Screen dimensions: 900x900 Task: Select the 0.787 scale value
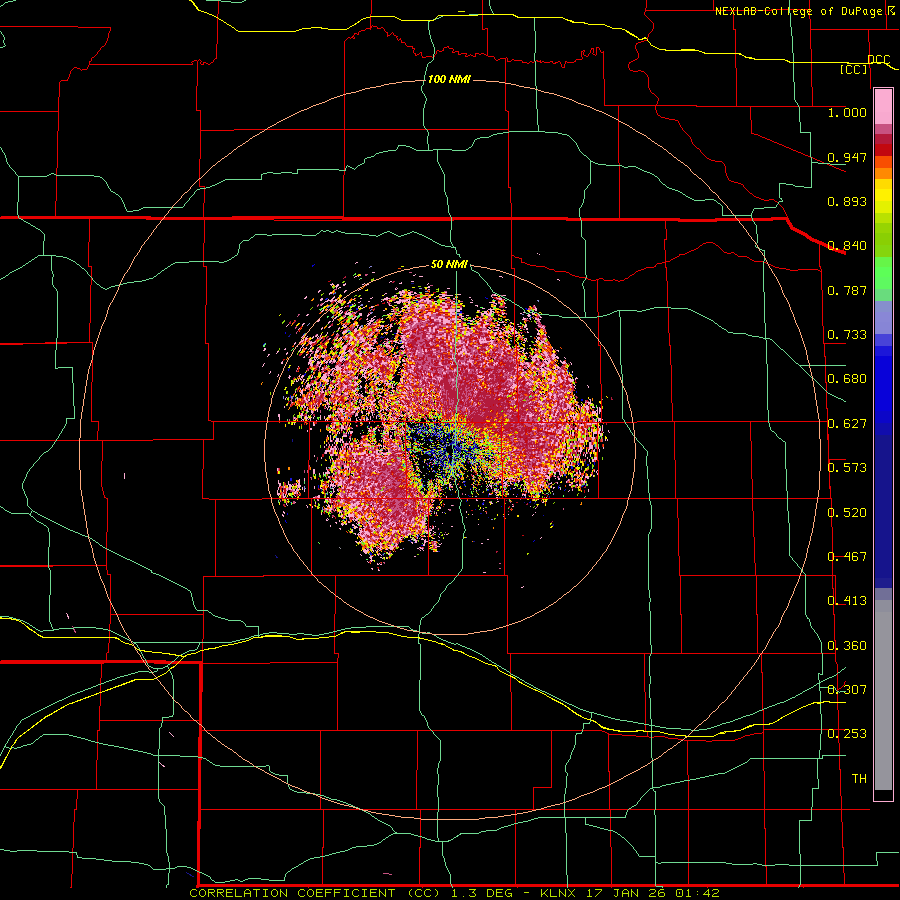(x=847, y=290)
